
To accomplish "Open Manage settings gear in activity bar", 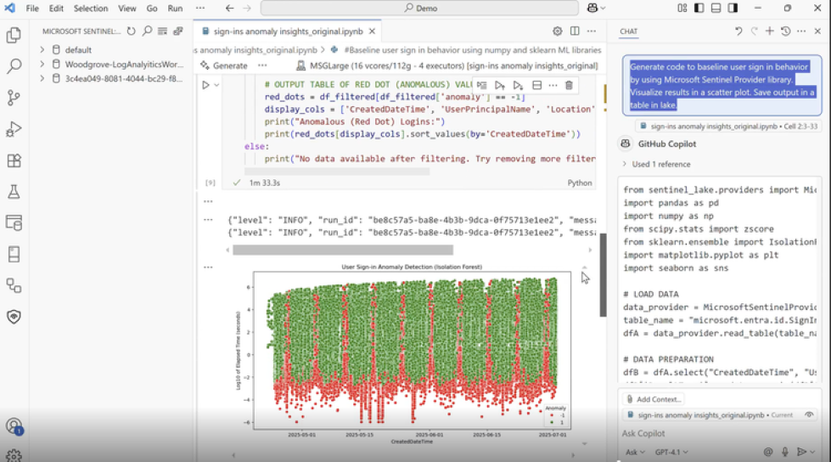I will (x=14, y=456).
